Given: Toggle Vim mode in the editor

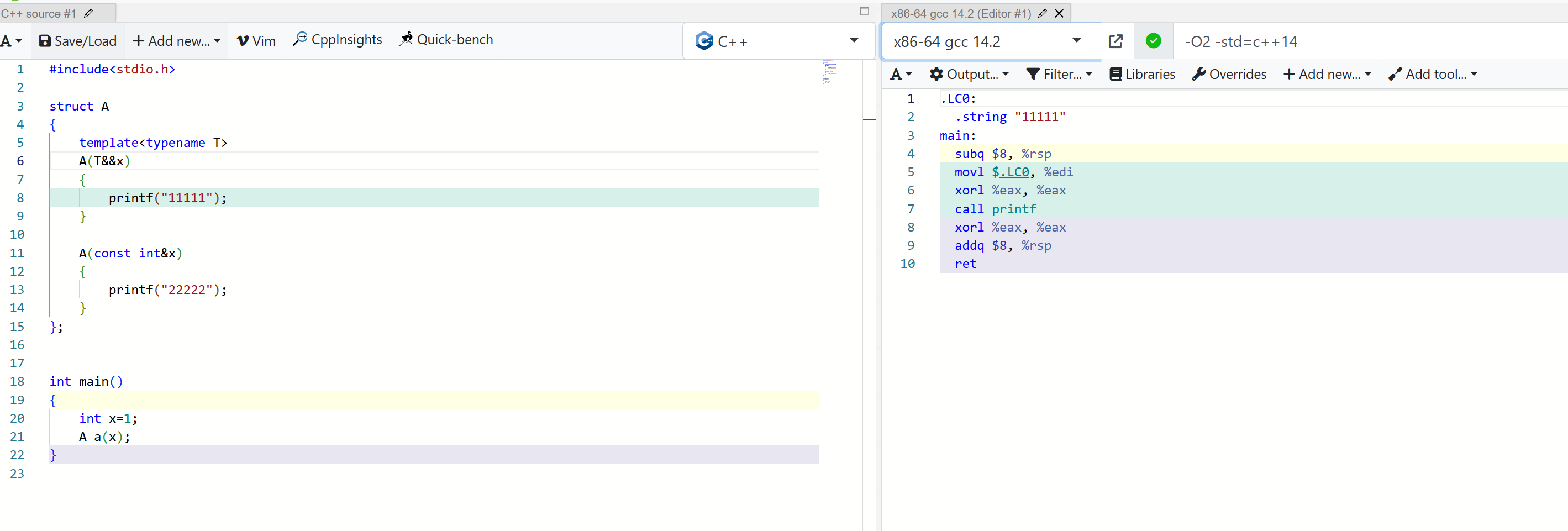Looking at the screenshot, I should (256, 41).
